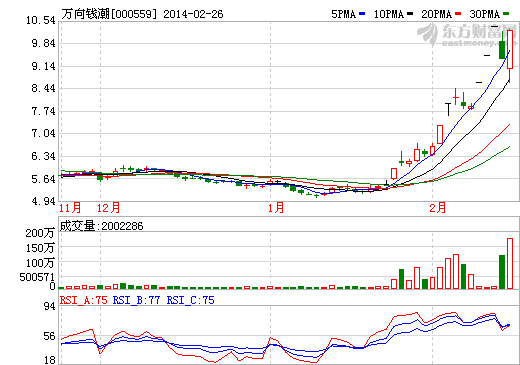Click the 2月 month label
The width and height of the screenshot is (520, 365).
pyautogui.click(x=438, y=208)
